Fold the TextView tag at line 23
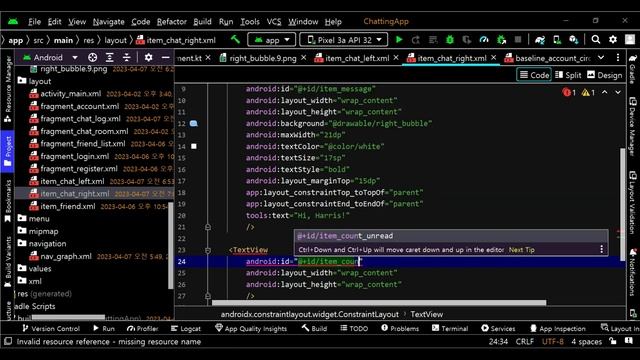The image size is (640, 360). 208,250
